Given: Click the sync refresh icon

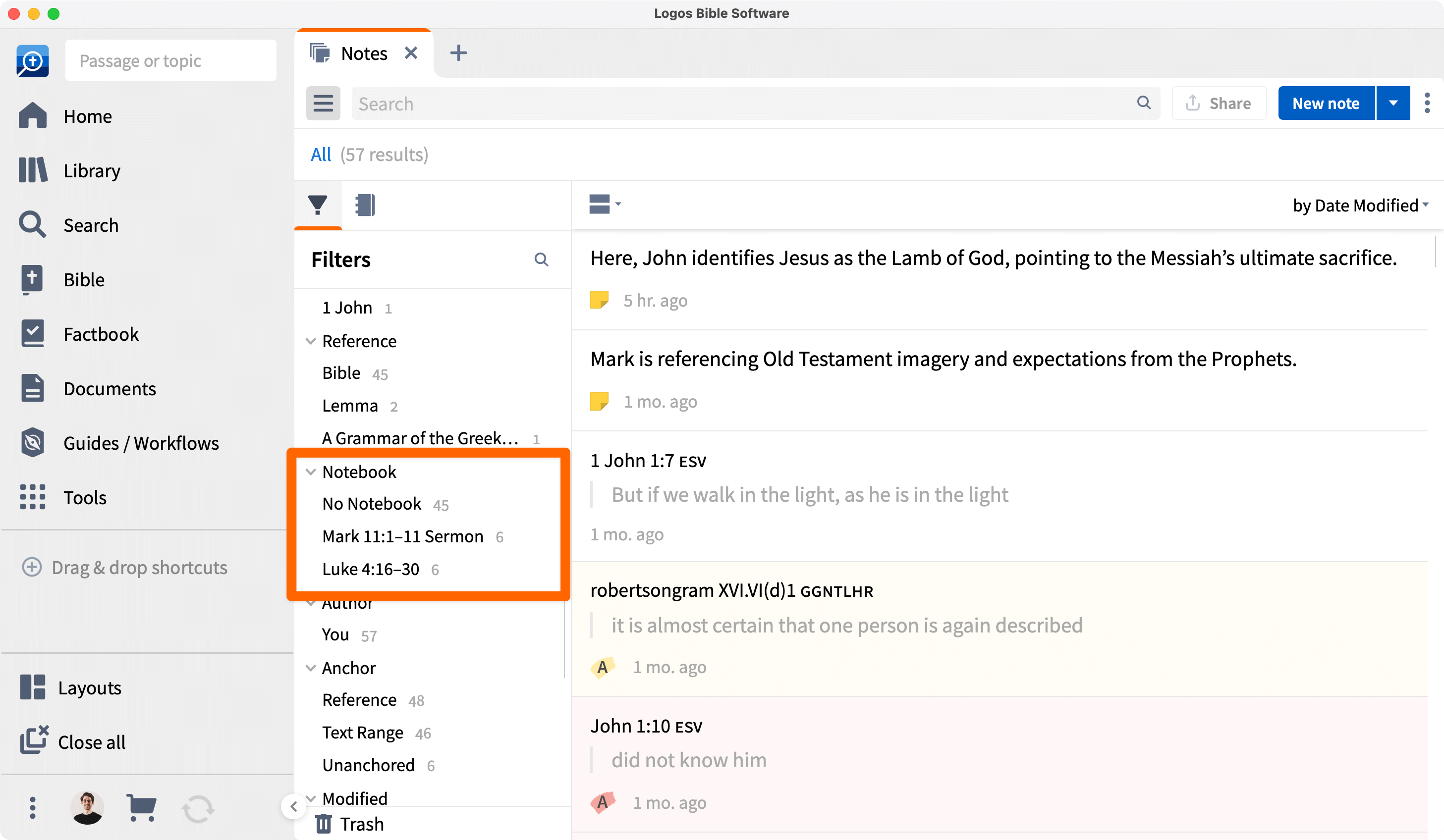Looking at the screenshot, I should click(198, 808).
